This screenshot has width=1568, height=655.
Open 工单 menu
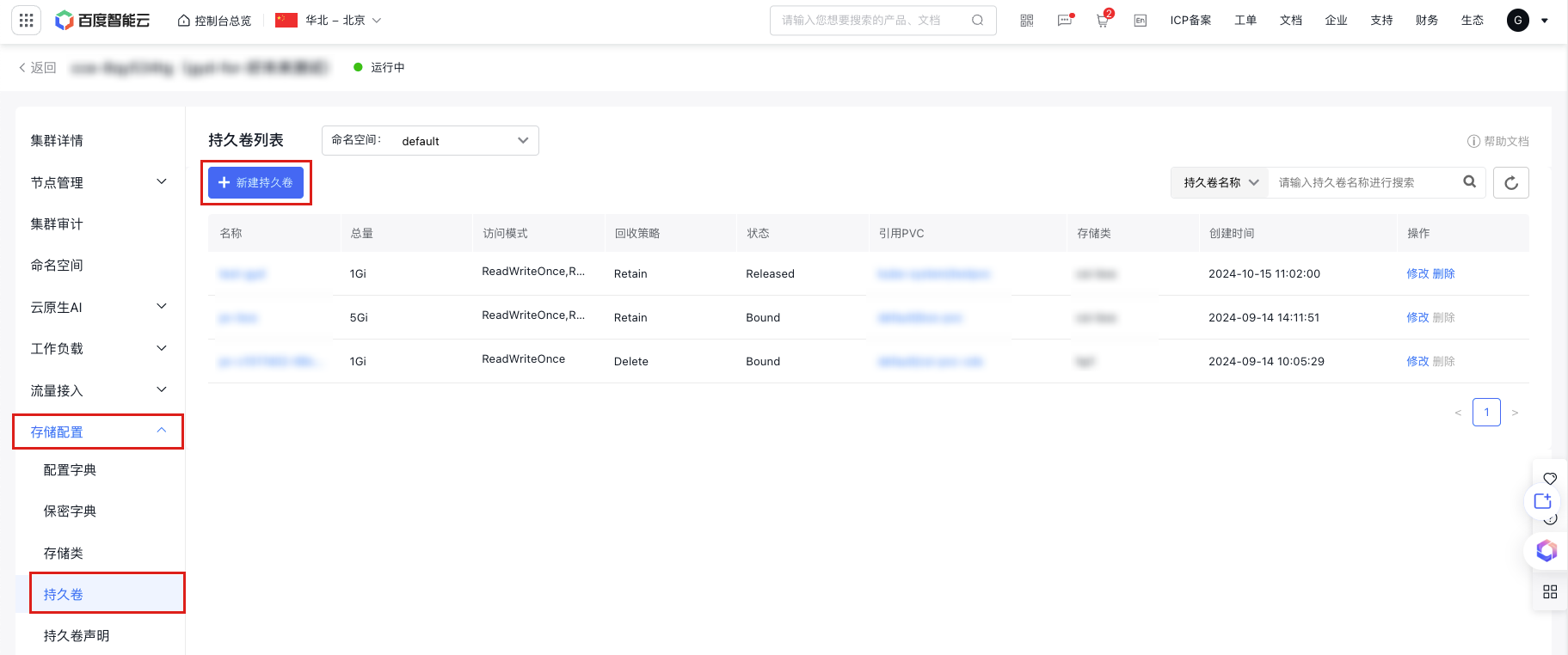coord(1245,20)
